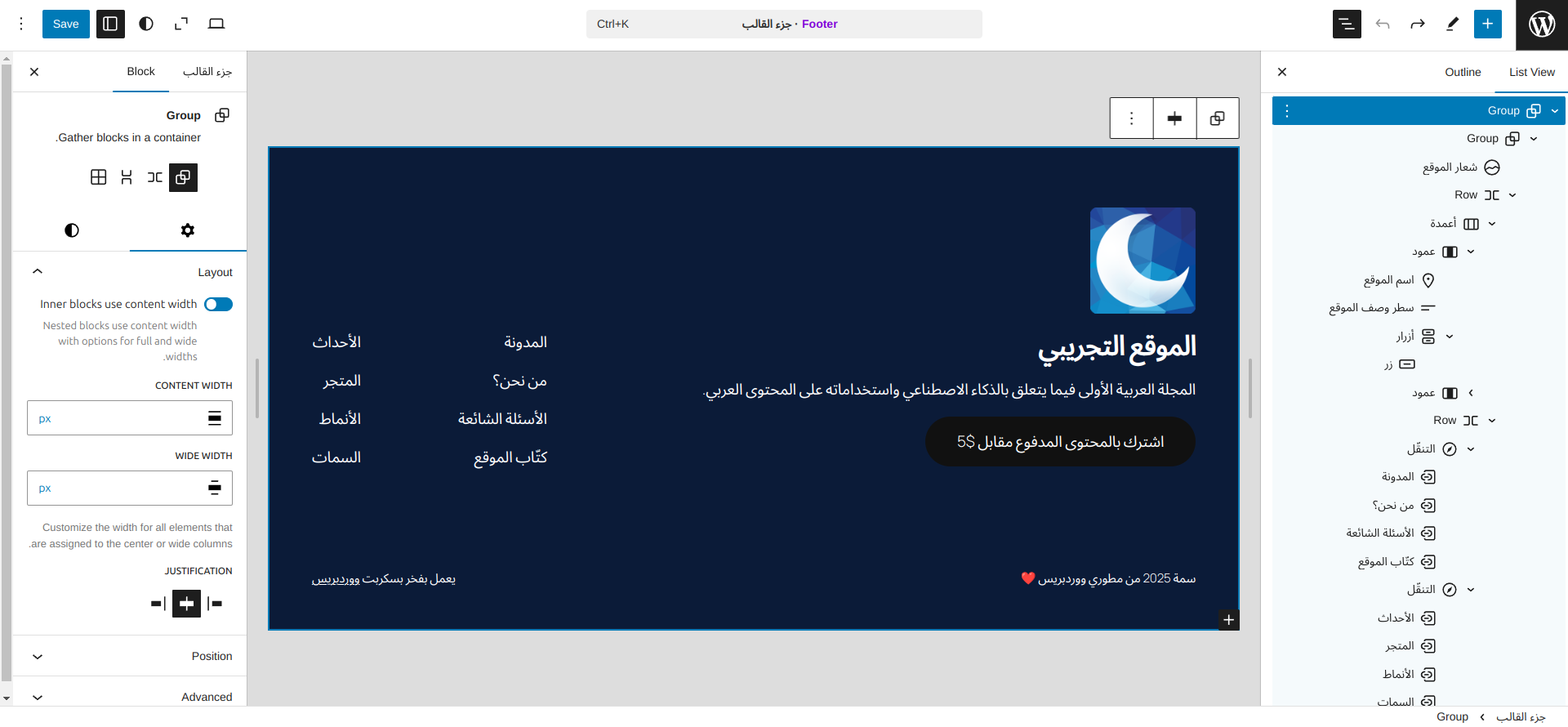This screenshot has width=1568, height=727.
Task: Select the Grid layout variation icon
Action: [99, 177]
